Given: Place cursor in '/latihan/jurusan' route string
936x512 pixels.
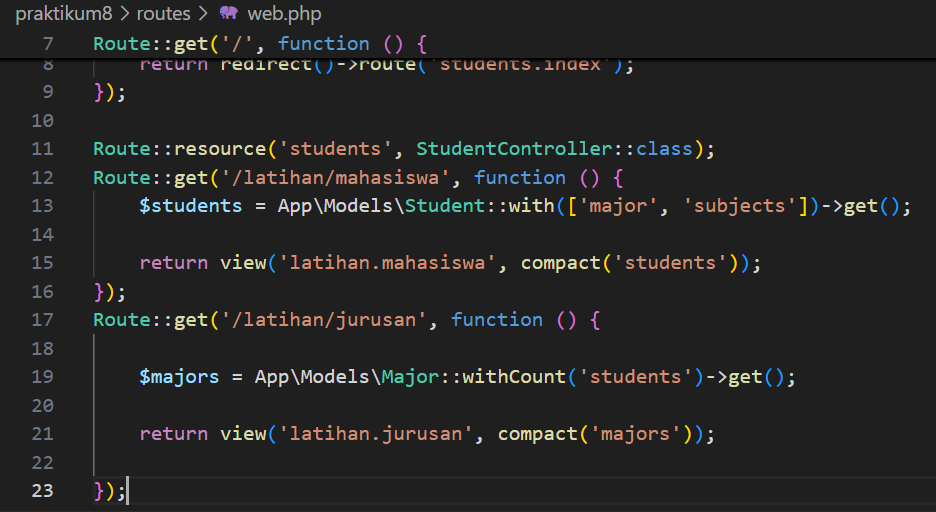Looking at the screenshot, I should 324,320.
